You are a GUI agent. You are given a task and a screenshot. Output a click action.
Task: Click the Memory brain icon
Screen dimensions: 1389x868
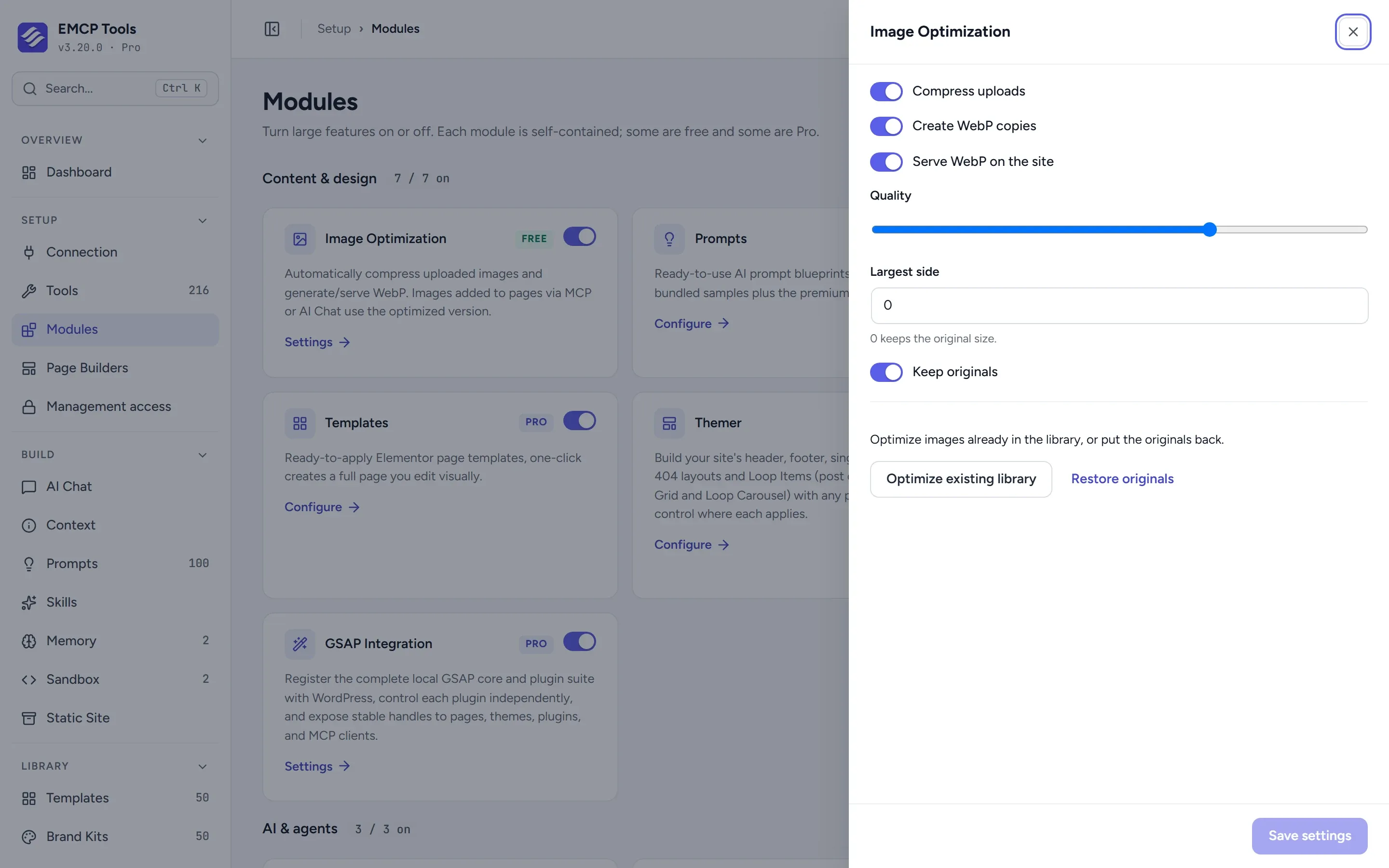(29, 641)
